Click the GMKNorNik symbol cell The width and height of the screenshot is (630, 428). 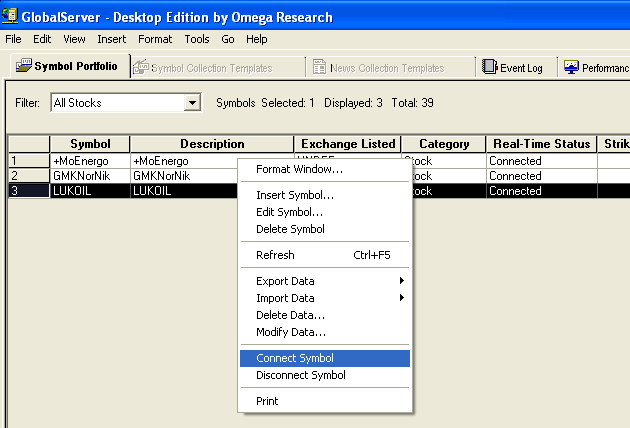click(x=90, y=176)
